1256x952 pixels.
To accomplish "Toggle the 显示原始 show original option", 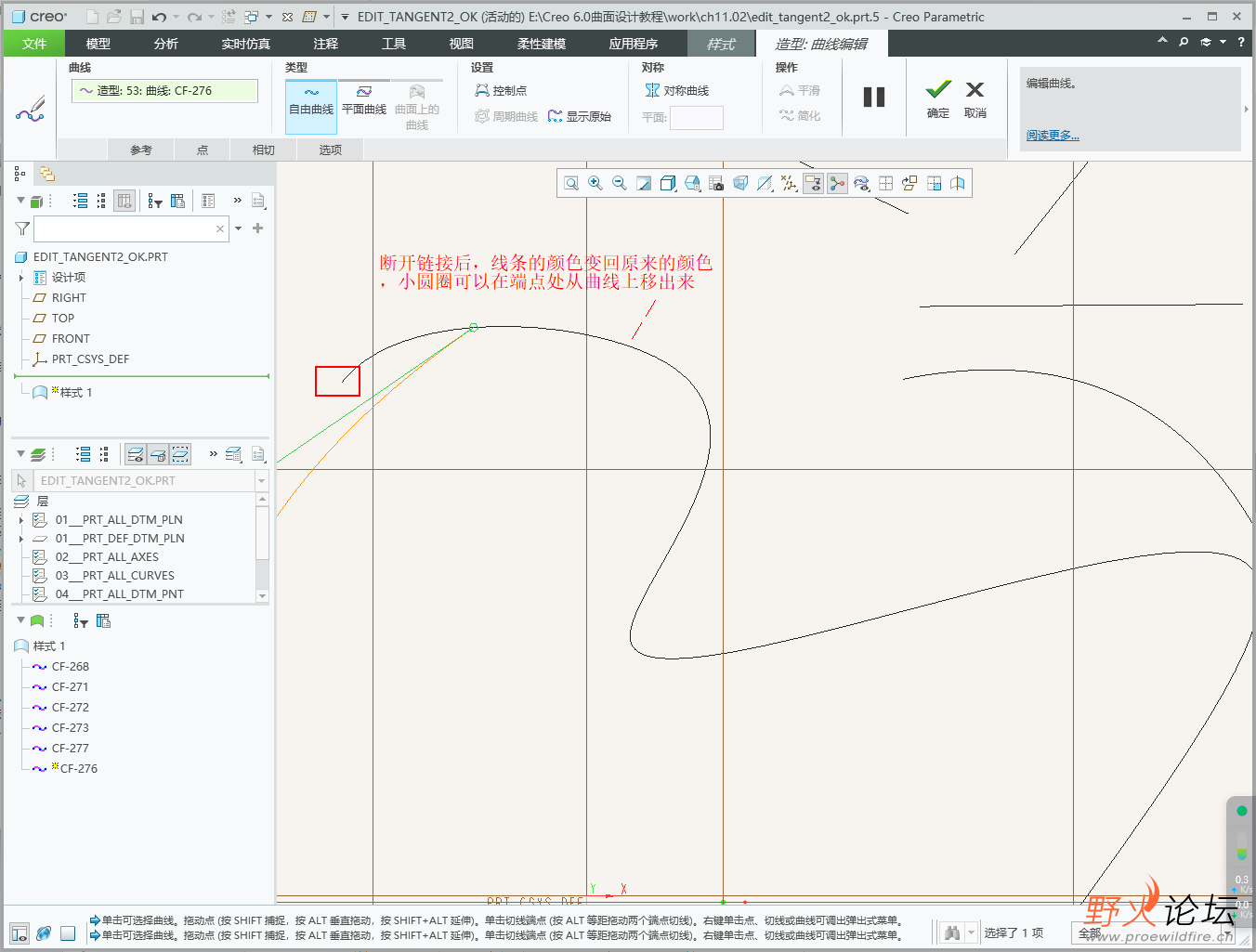I will click(x=580, y=116).
